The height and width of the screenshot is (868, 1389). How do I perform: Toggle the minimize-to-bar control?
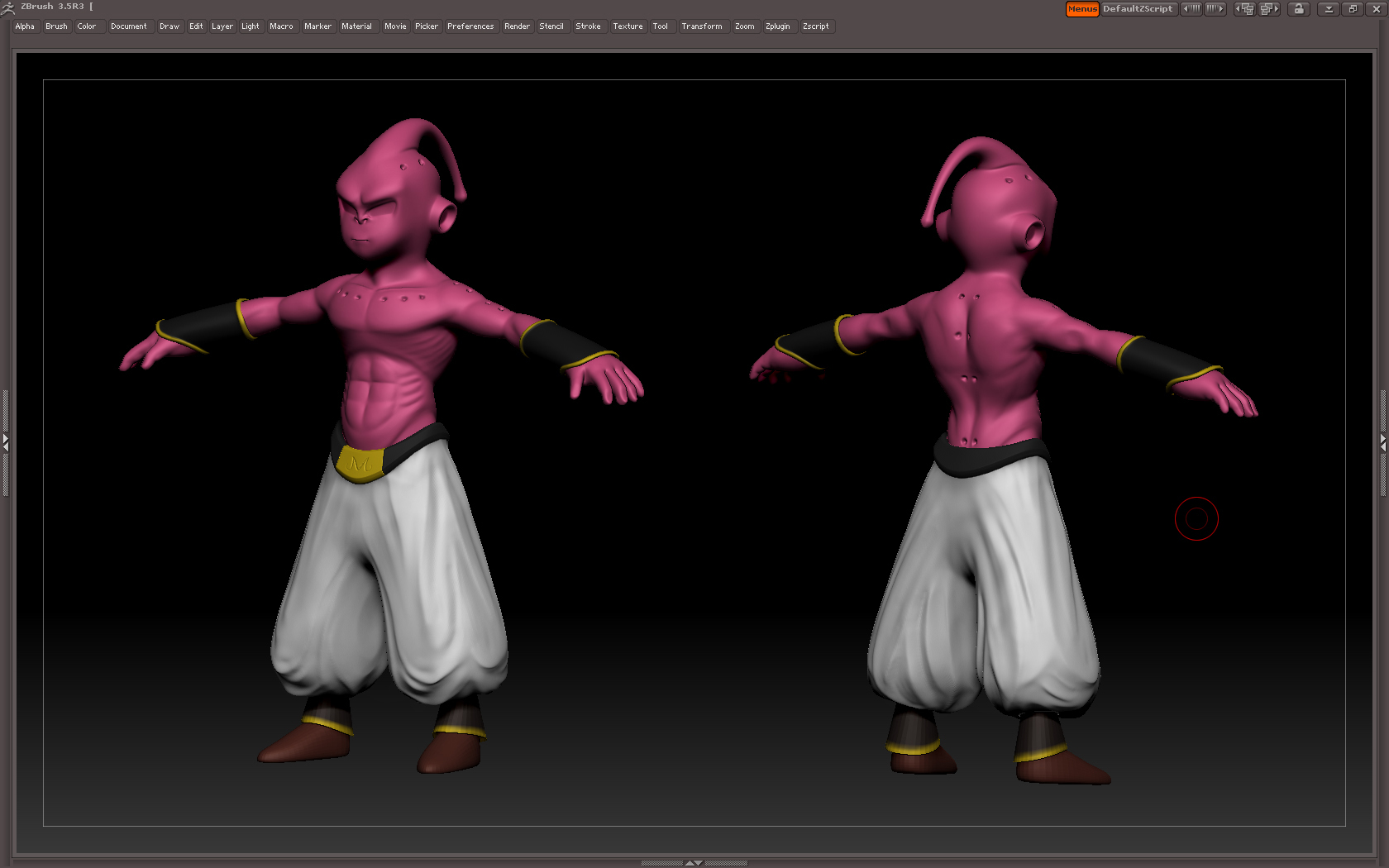pyautogui.click(x=1329, y=8)
